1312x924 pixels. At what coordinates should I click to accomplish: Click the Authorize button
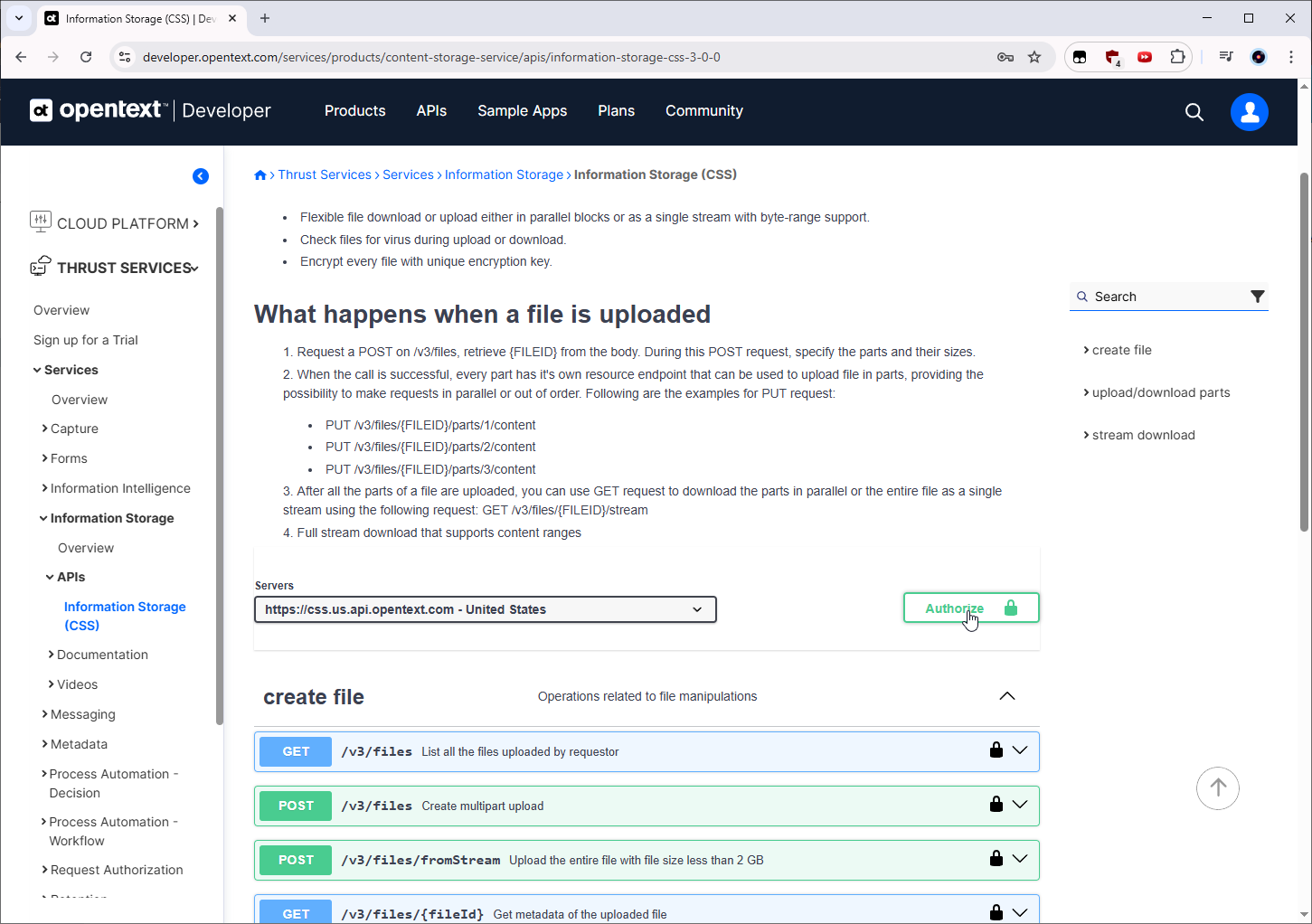pyautogui.click(x=971, y=608)
